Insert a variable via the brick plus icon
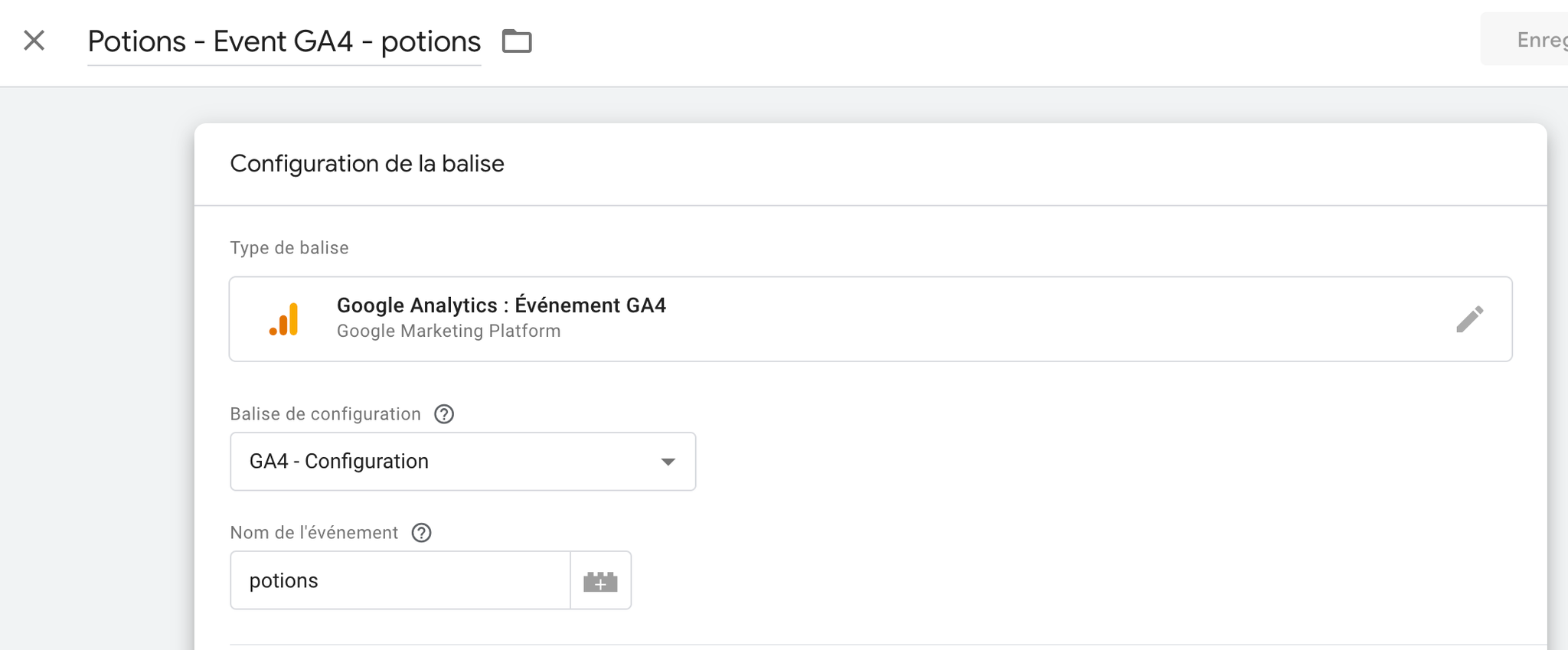 (x=601, y=581)
